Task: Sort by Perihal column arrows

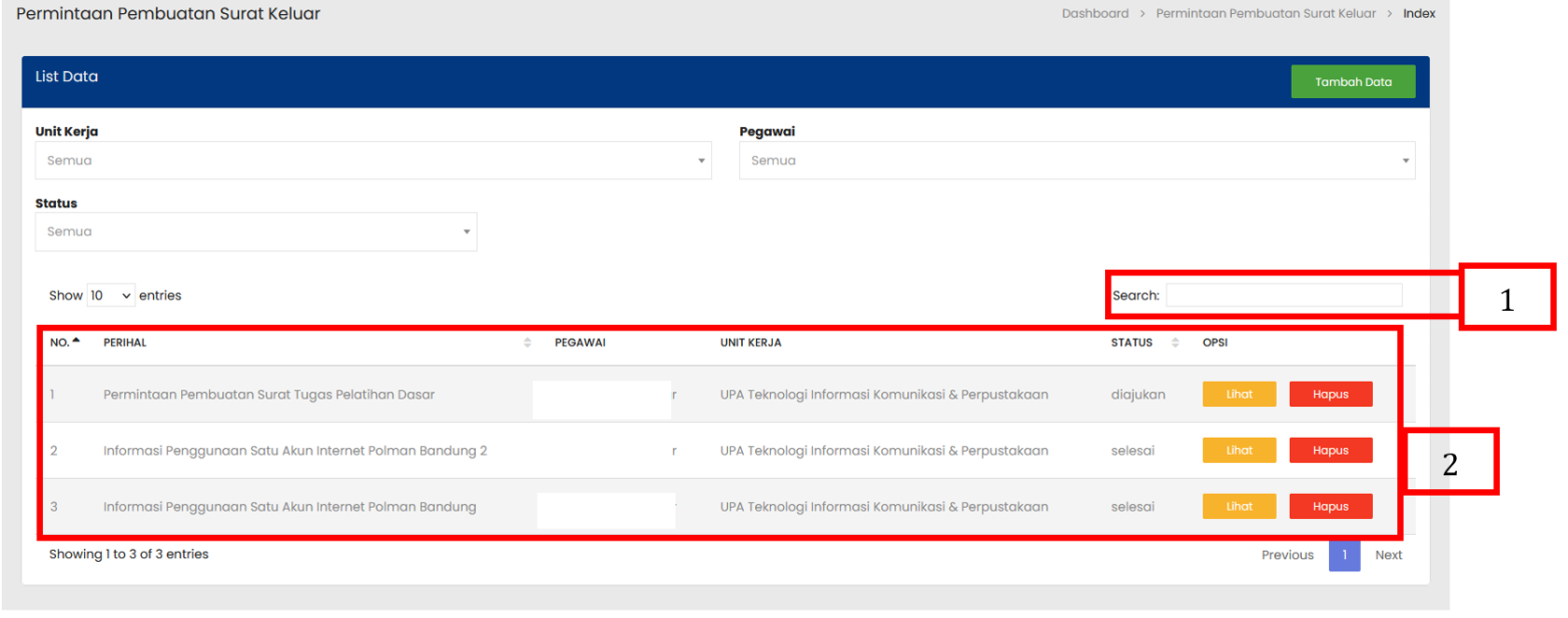Action: [527, 343]
